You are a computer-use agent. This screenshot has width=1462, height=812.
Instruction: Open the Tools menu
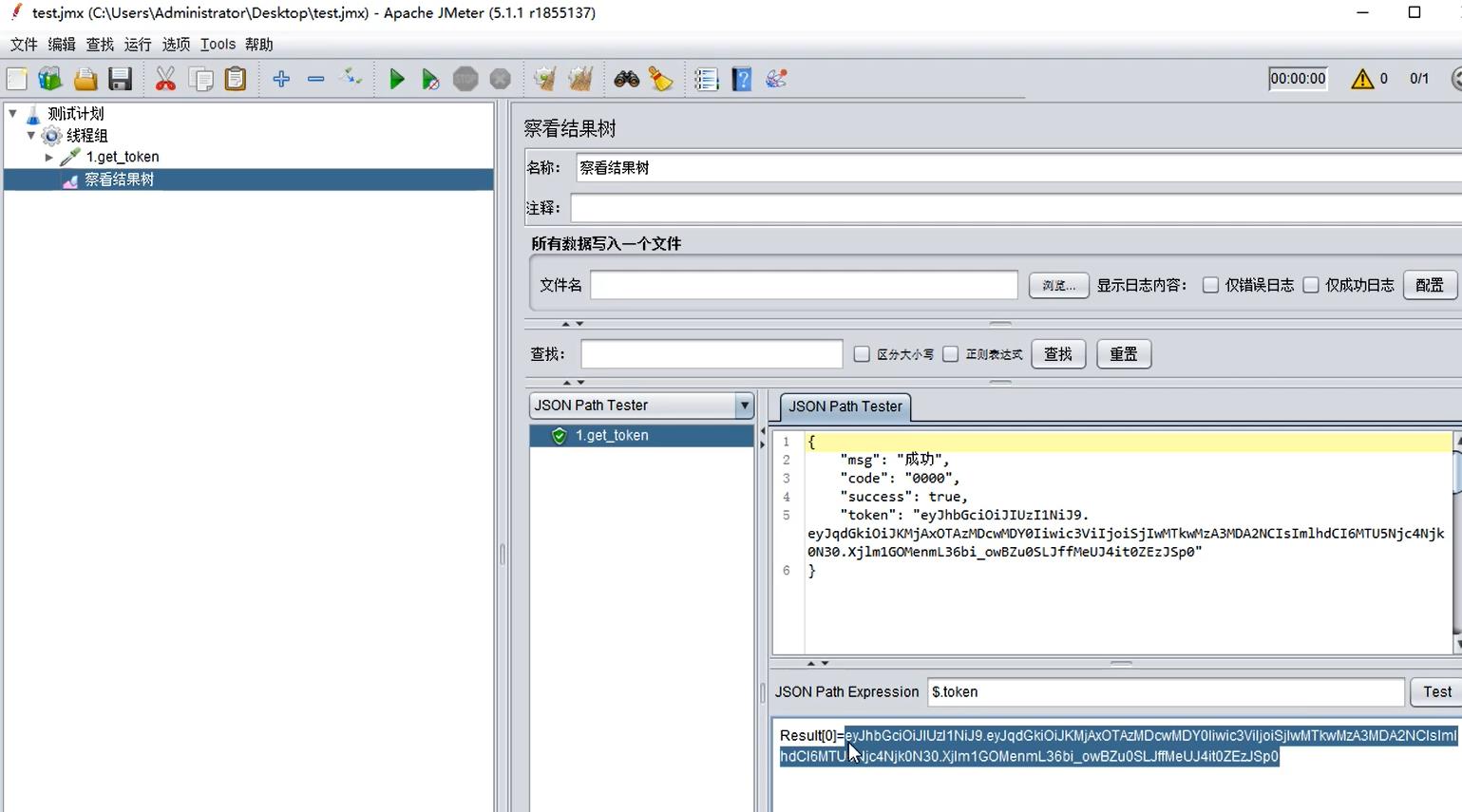(x=218, y=45)
